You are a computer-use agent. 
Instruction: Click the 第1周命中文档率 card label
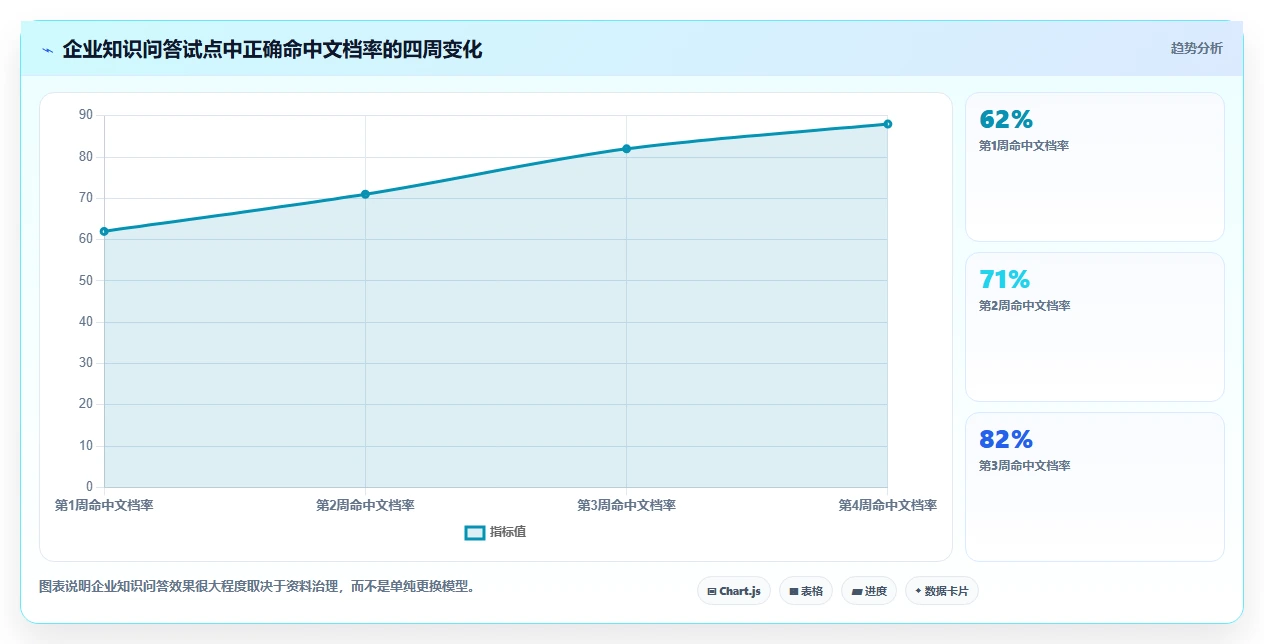1025,146
